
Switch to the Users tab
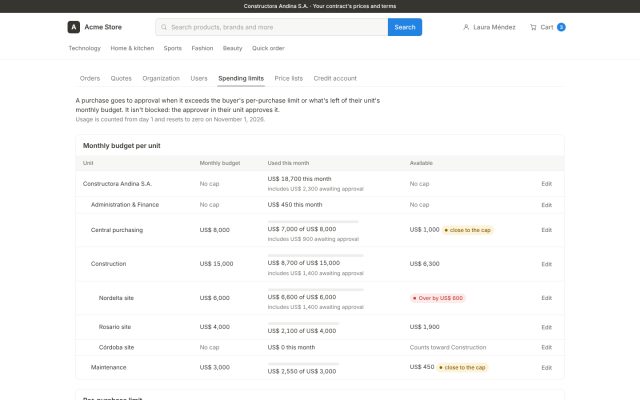coord(199,78)
